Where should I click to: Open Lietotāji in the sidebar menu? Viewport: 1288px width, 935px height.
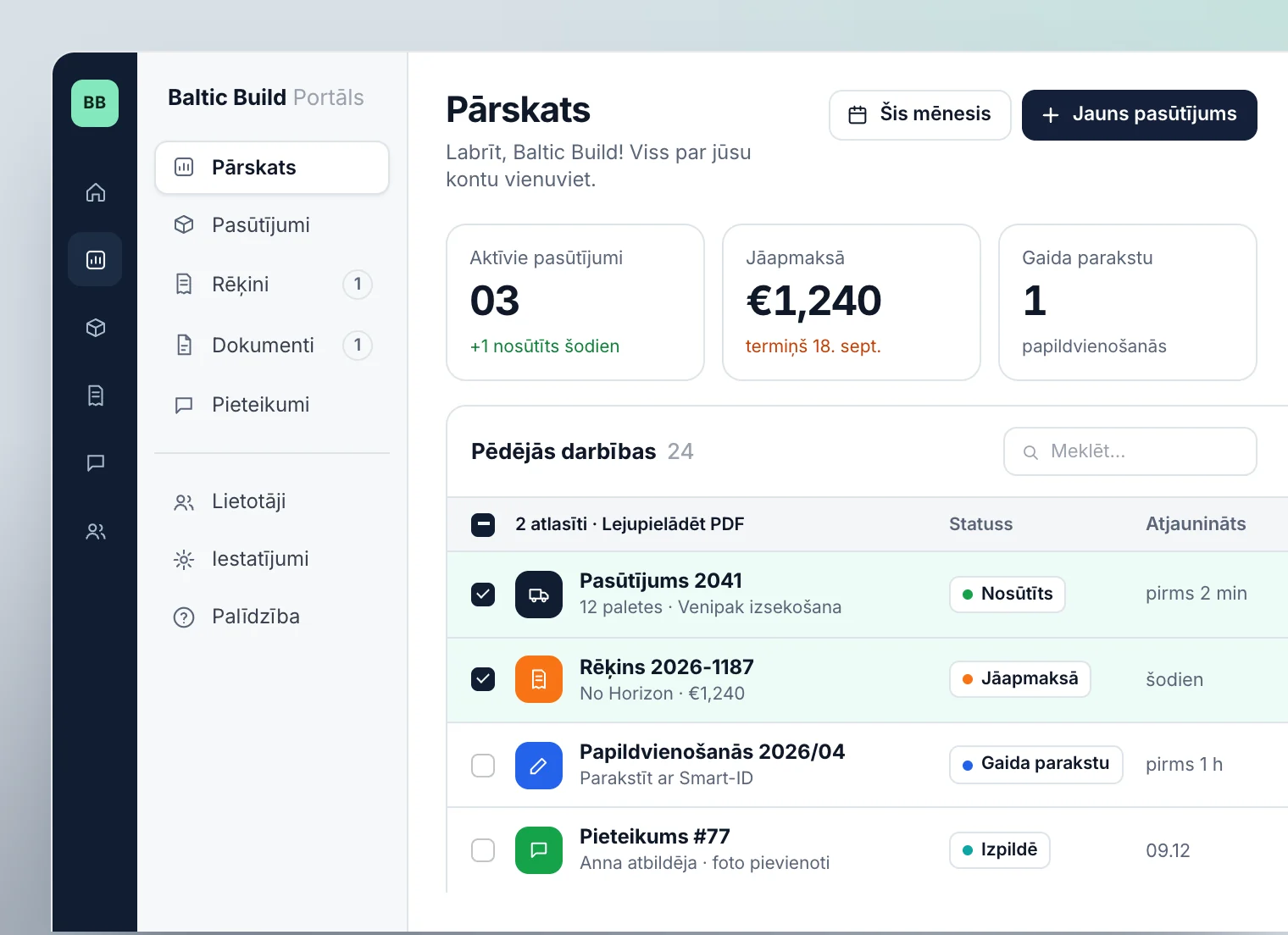click(x=272, y=501)
